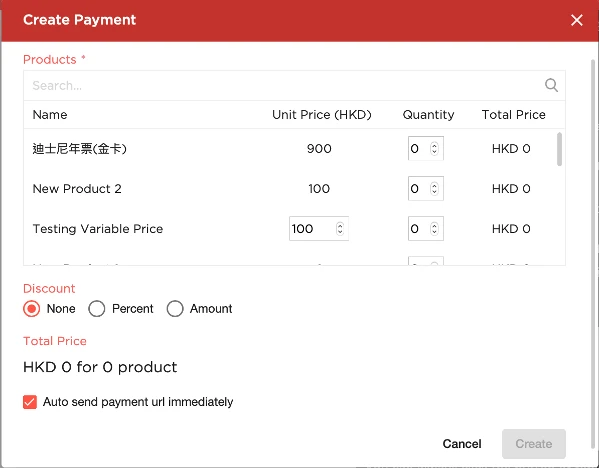Click the product list scrollbar
This screenshot has width=600, height=468.
coord(559,150)
